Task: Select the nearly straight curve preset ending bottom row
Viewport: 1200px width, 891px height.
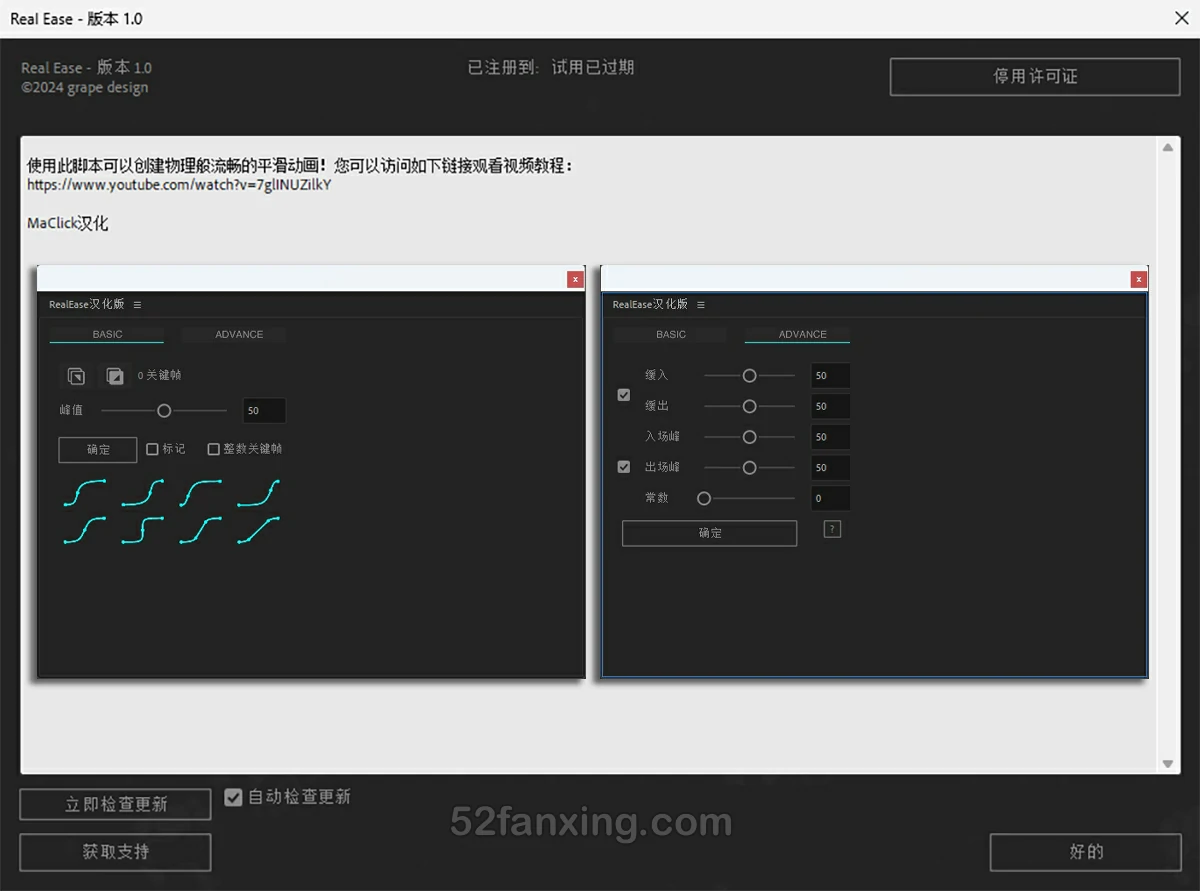Action: click(259, 530)
